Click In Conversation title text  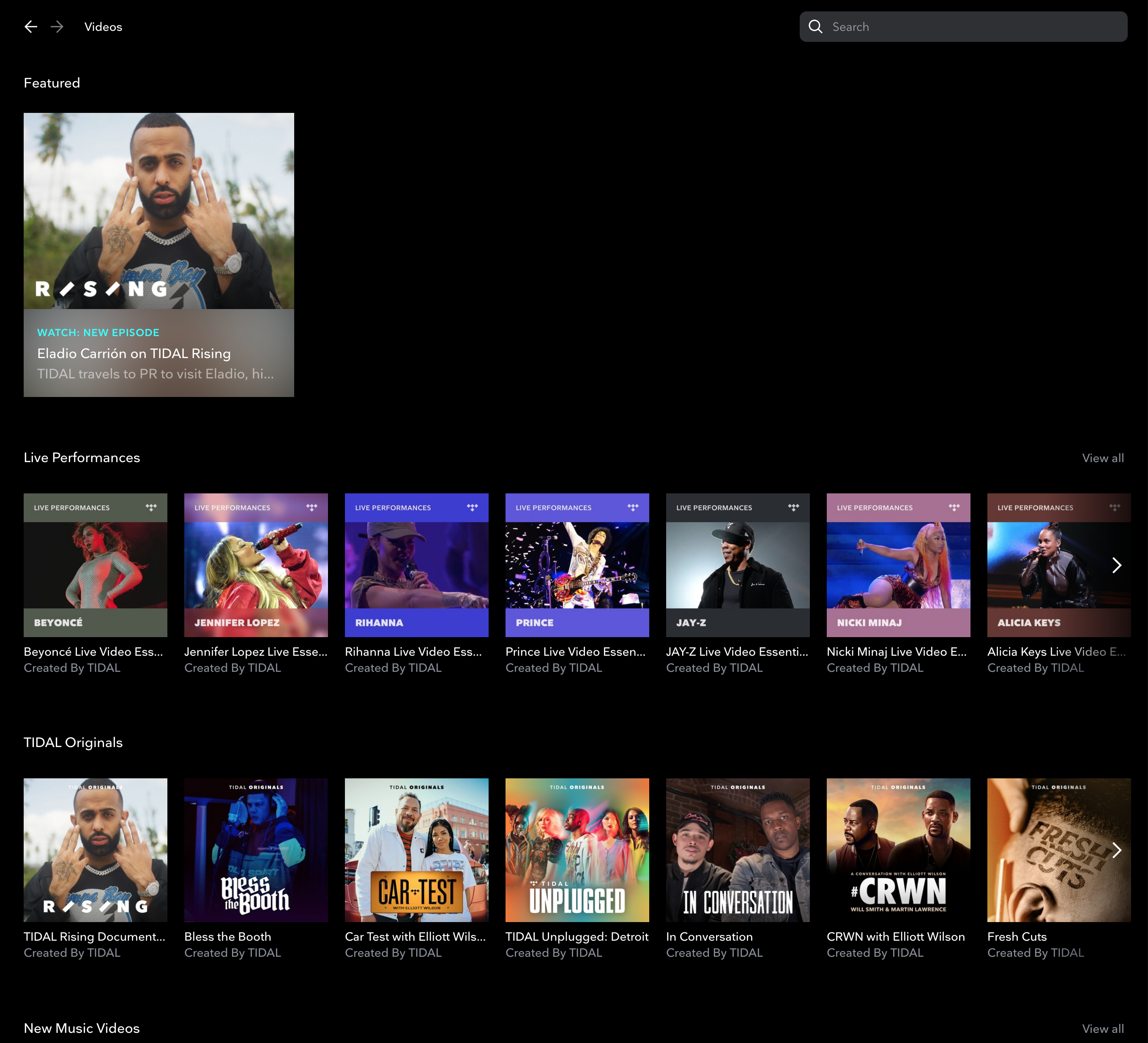pos(710,936)
